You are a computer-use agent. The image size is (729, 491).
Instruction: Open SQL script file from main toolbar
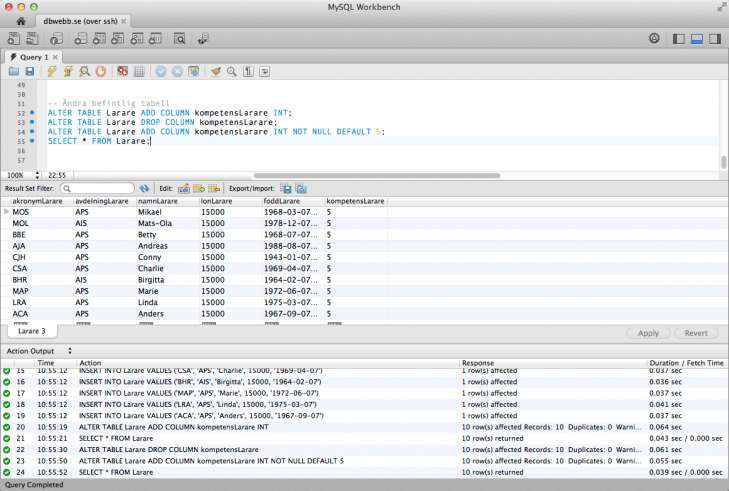point(33,39)
